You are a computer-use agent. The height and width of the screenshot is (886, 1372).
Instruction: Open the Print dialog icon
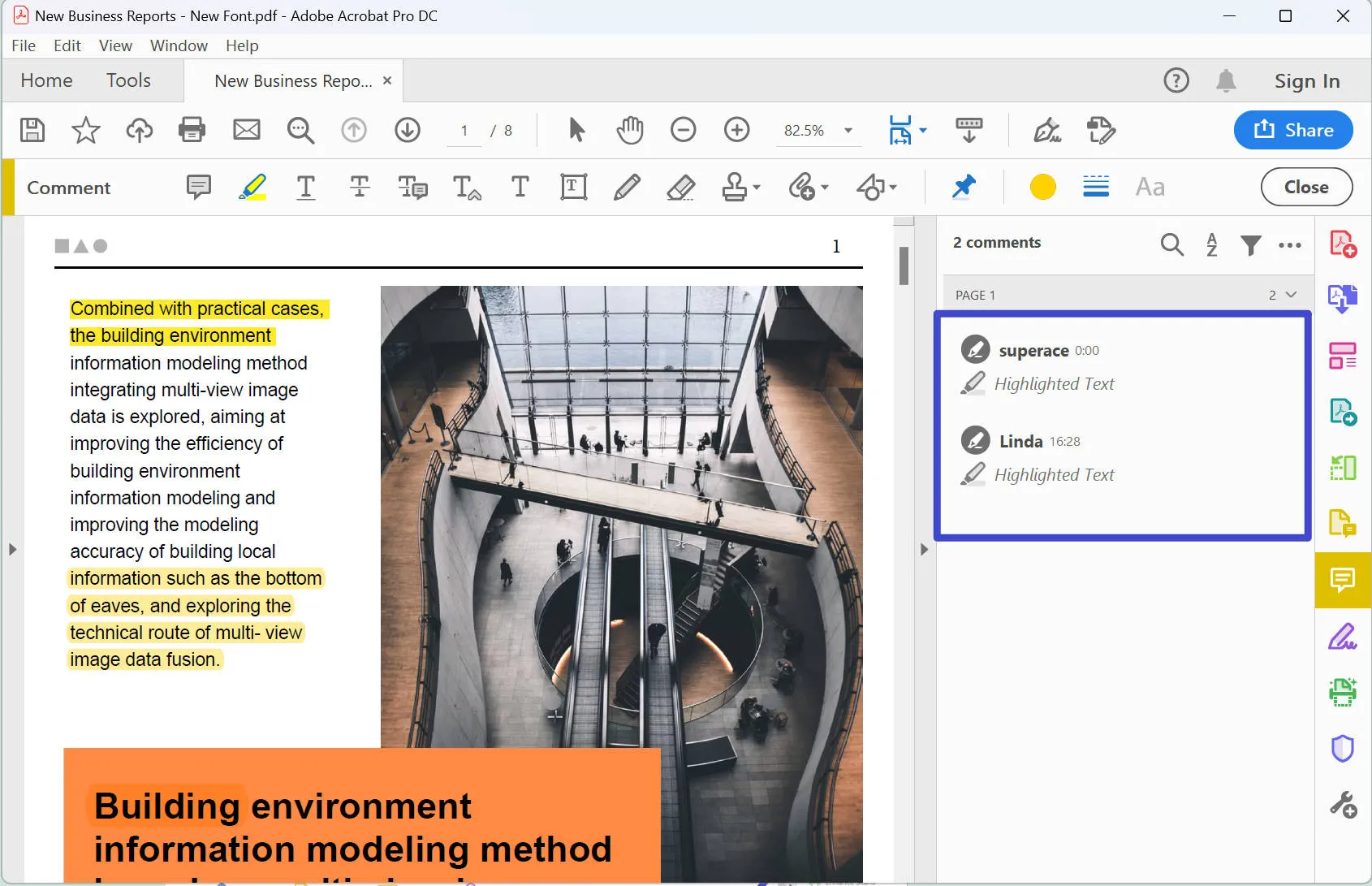[x=192, y=130]
